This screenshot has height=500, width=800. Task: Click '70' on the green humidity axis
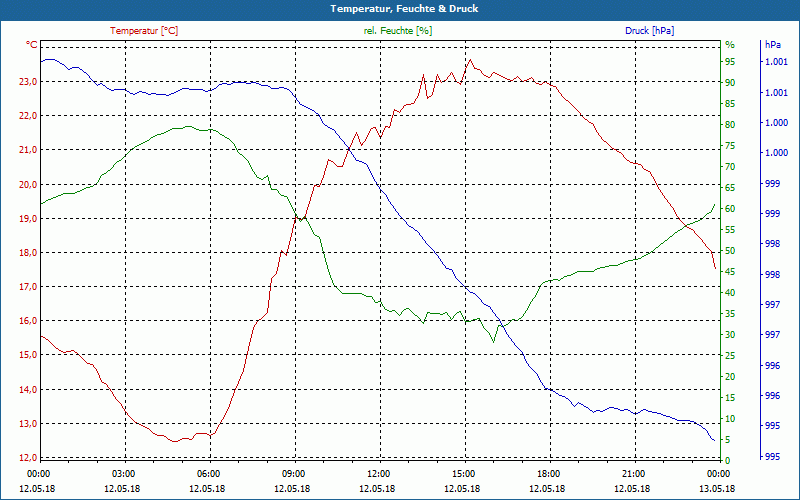(x=730, y=167)
